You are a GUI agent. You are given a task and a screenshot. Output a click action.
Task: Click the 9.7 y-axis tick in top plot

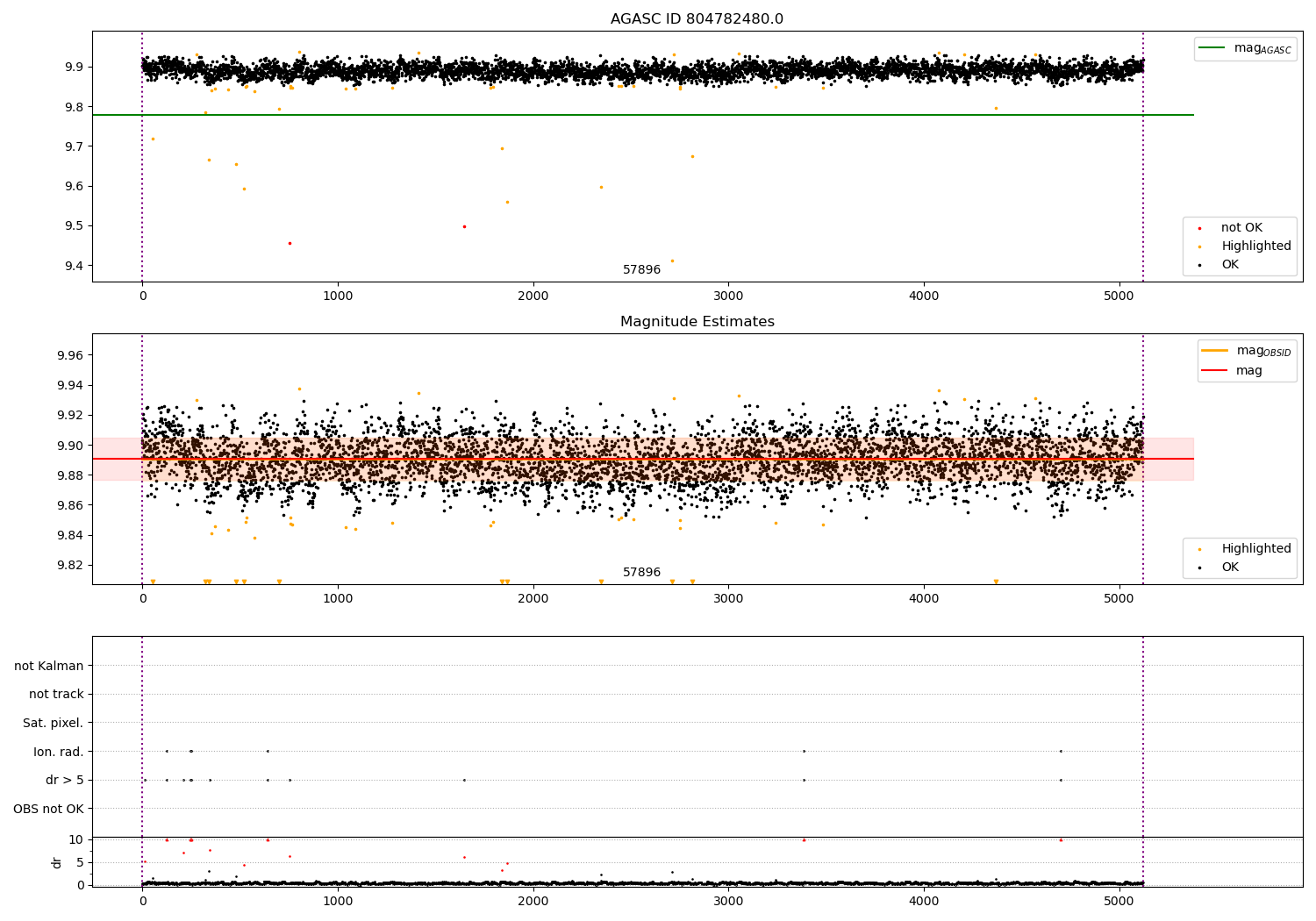pyautogui.click(x=74, y=146)
